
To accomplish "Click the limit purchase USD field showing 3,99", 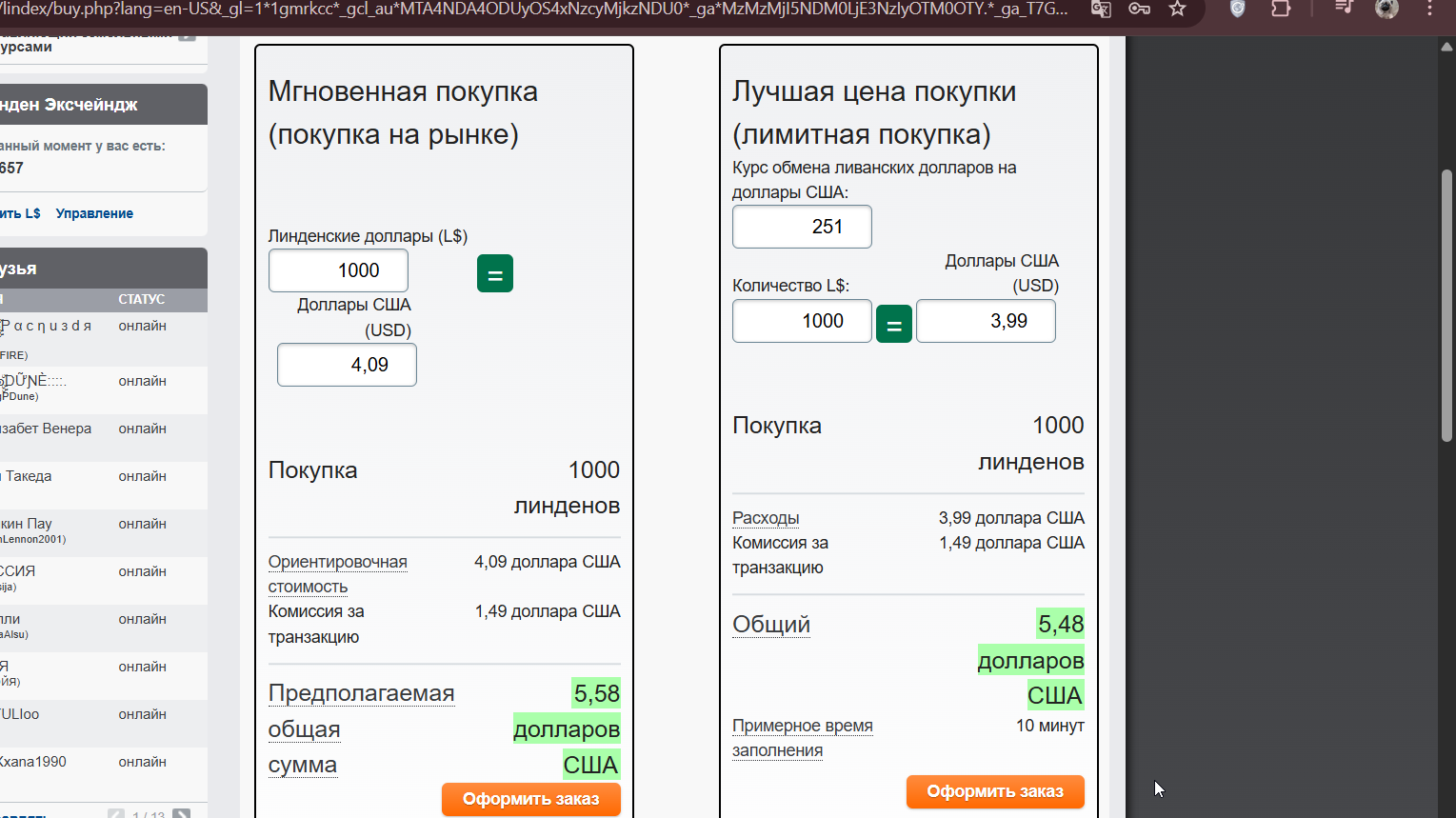I will tap(986, 321).
